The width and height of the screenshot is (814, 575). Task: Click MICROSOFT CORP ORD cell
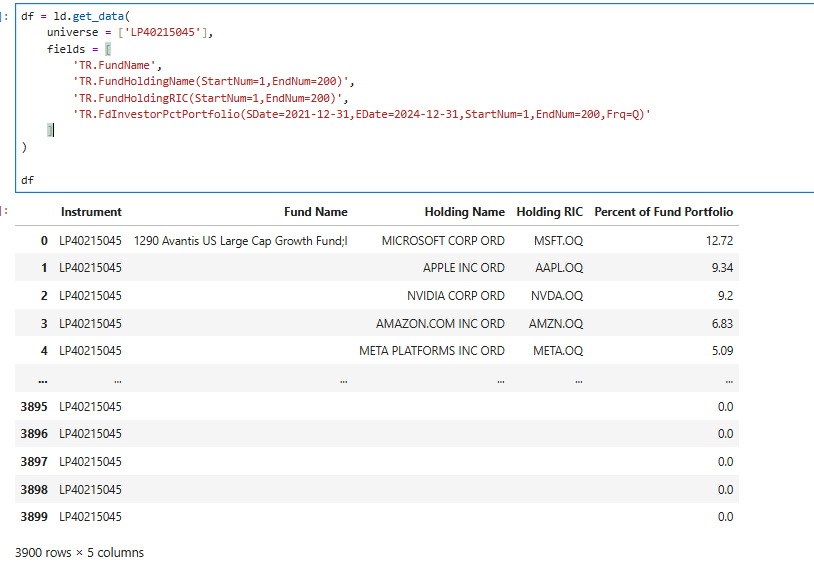[443, 241]
